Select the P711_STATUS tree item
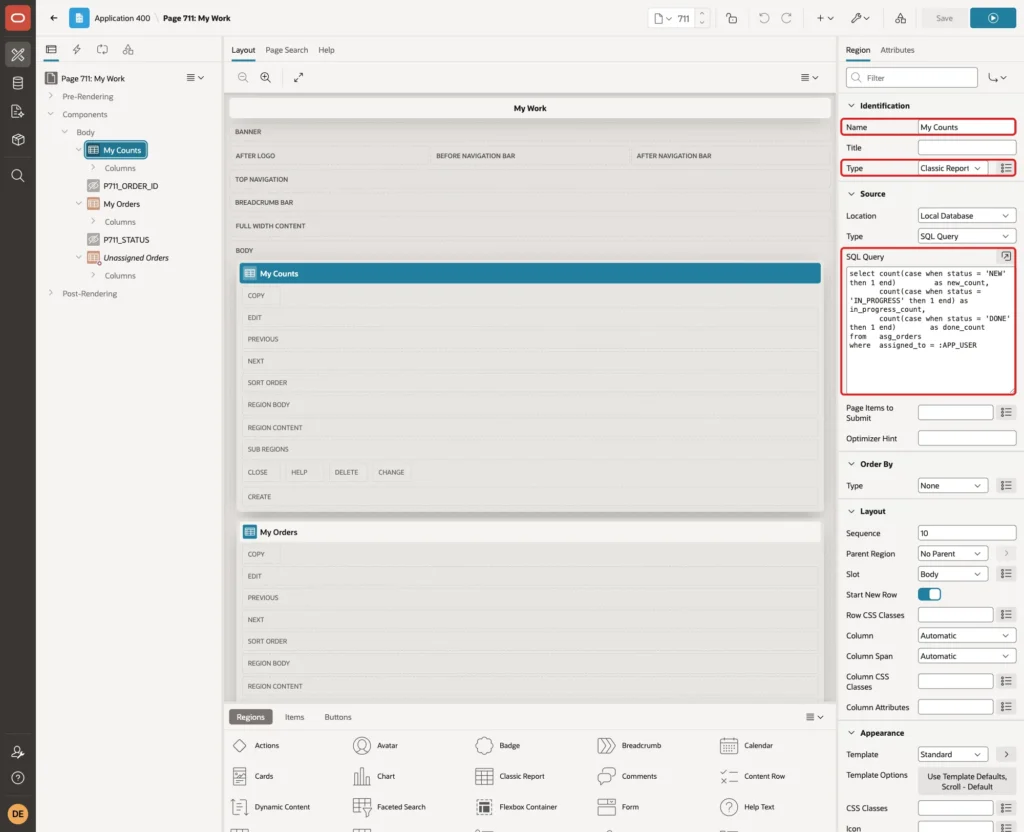The height and width of the screenshot is (832, 1024). coord(125,240)
